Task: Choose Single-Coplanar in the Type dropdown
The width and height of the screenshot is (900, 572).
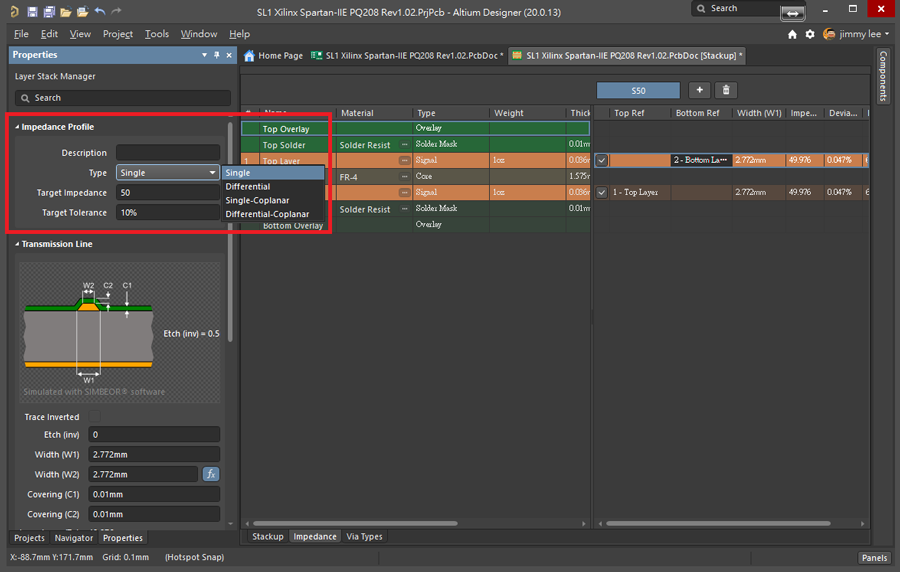Action: pos(257,200)
